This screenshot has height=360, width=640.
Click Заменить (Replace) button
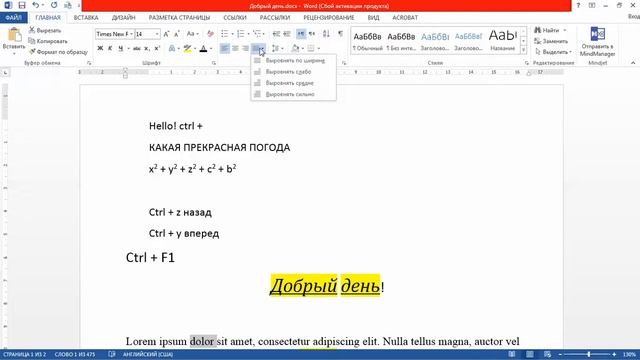coord(551,41)
